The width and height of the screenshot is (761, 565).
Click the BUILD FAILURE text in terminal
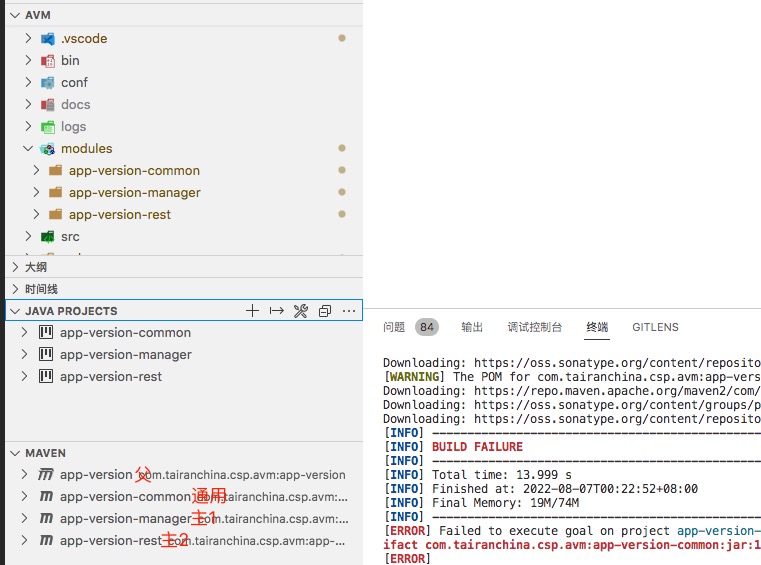click(477, 447)
